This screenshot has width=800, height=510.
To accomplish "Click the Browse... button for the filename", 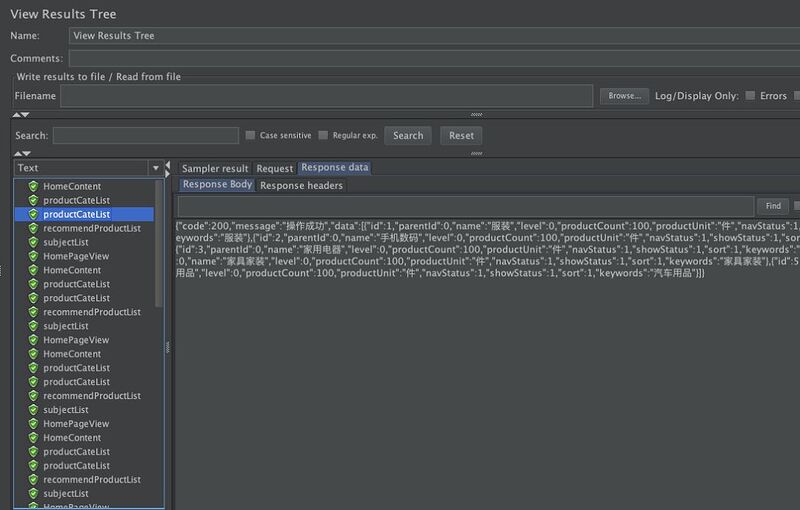I will (624, 96).
